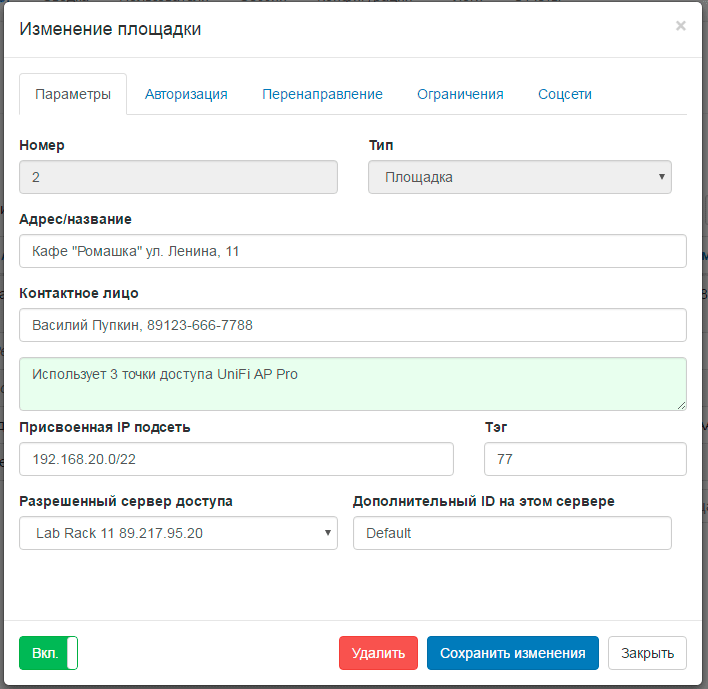Grab the textarea resize handle

point(682,405)
